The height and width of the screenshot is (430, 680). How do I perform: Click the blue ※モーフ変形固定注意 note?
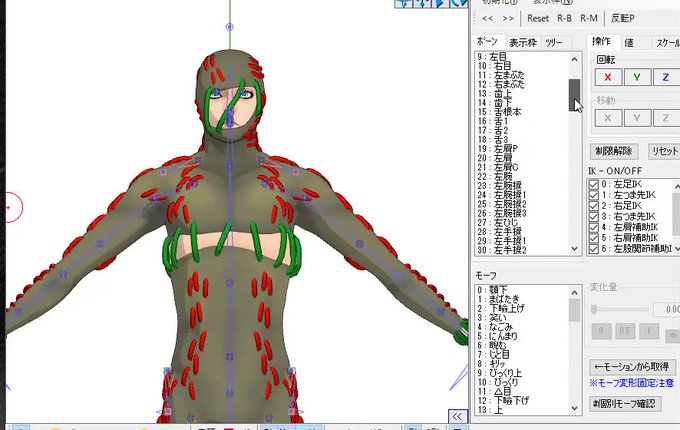pyautogui.click(x=631, y=383)
